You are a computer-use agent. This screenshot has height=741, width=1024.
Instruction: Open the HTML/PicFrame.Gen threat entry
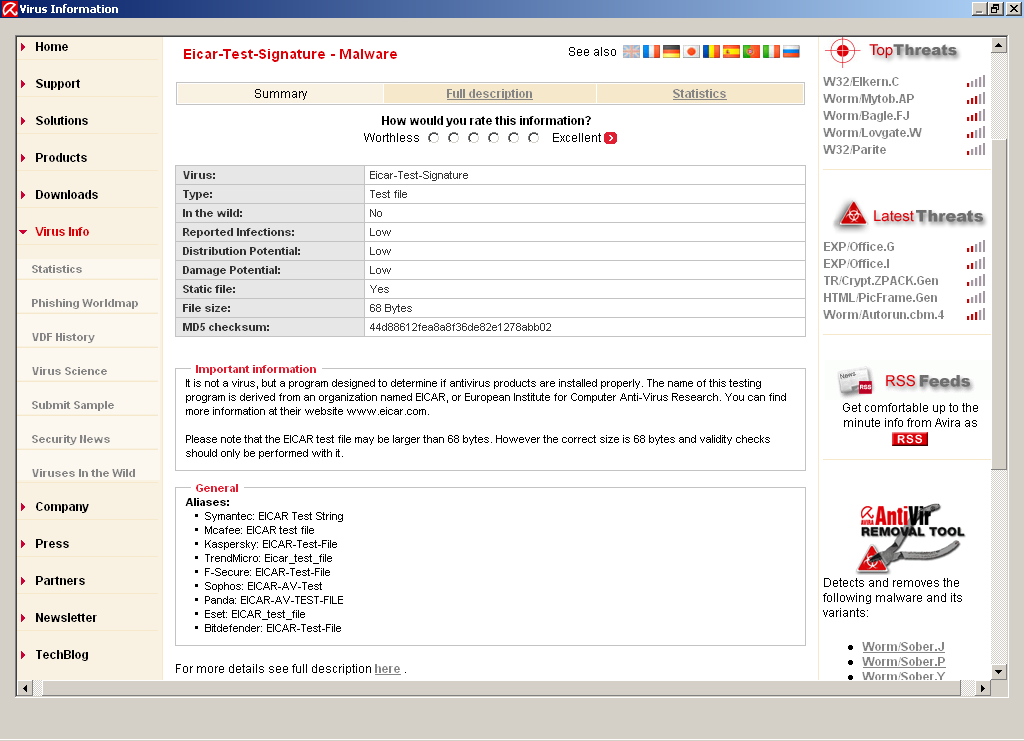tap(880, 298)
